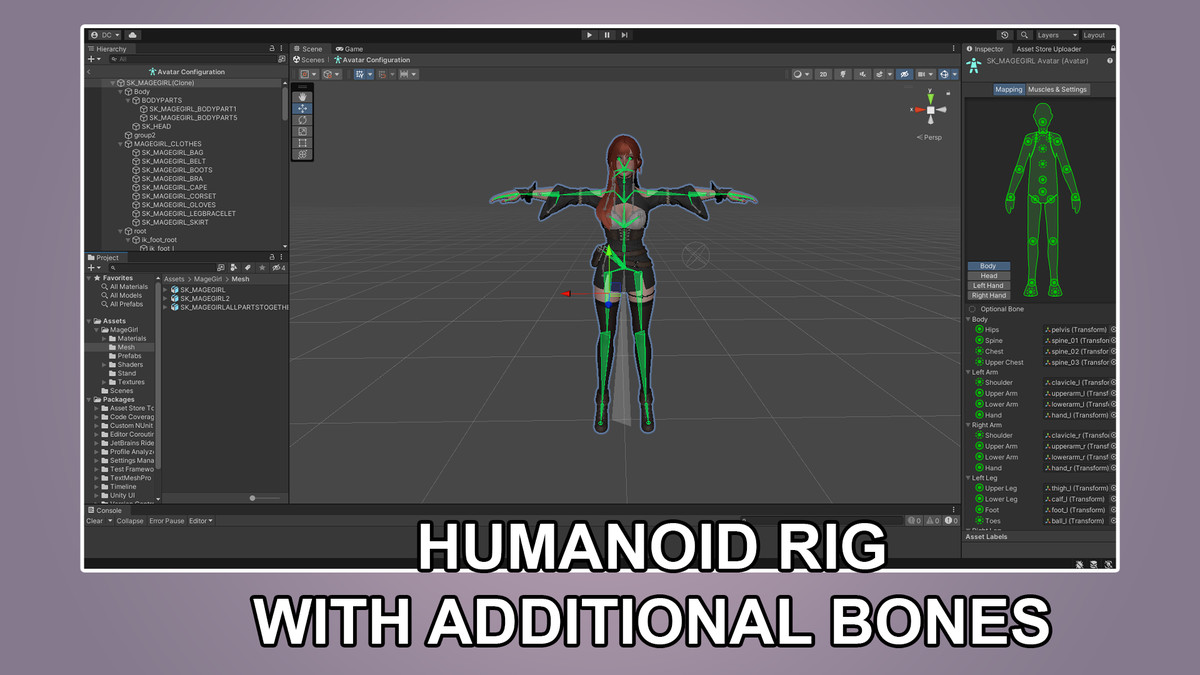This screenshot has height=675, width=1200.
Task: Click the Avatar icon in Inspector header
Action: pyautogui.click(x=974, y=64)
